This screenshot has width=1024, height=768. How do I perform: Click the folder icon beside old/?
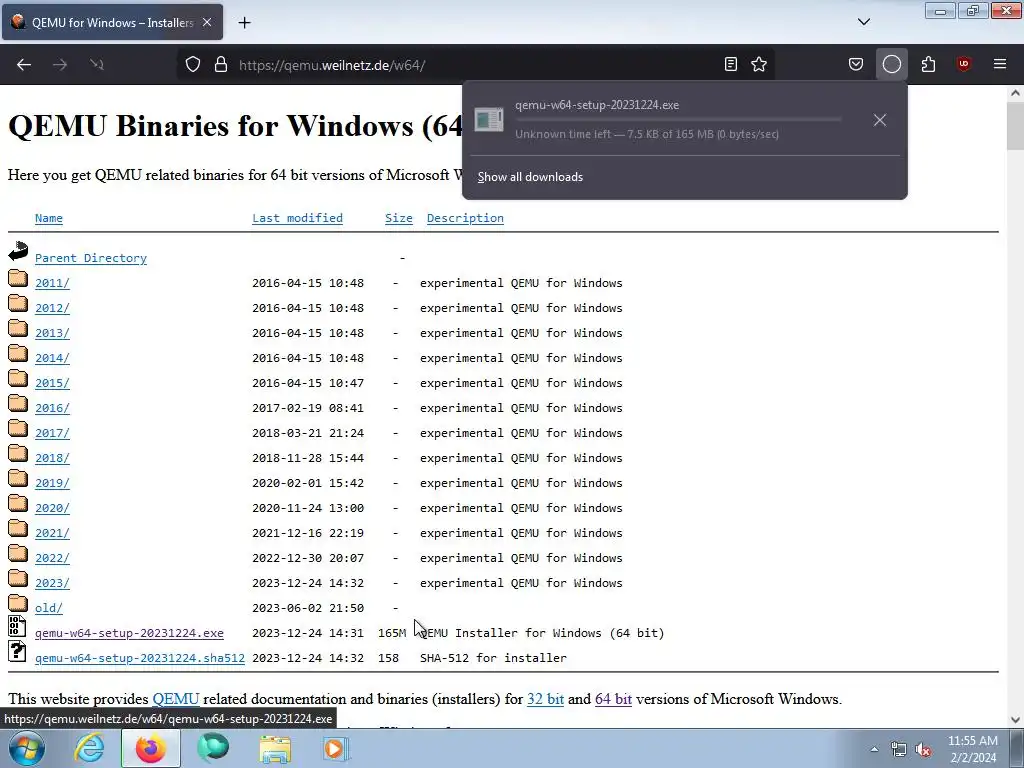click(18, 604)
